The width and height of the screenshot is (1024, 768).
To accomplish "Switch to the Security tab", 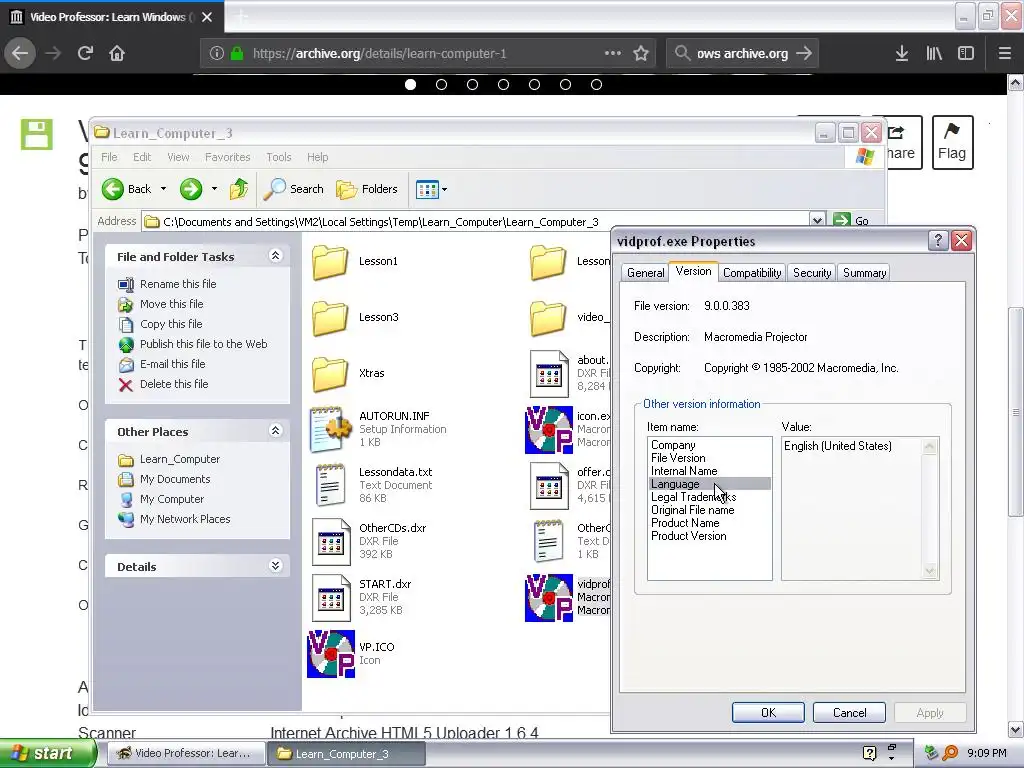I will point(812,273).
